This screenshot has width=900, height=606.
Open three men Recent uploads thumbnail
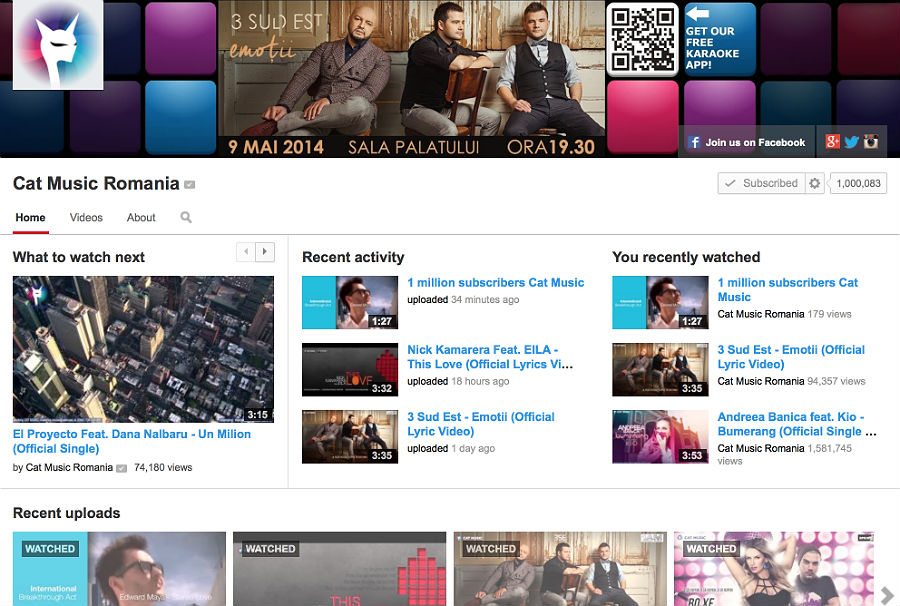(x=560, y=569)
